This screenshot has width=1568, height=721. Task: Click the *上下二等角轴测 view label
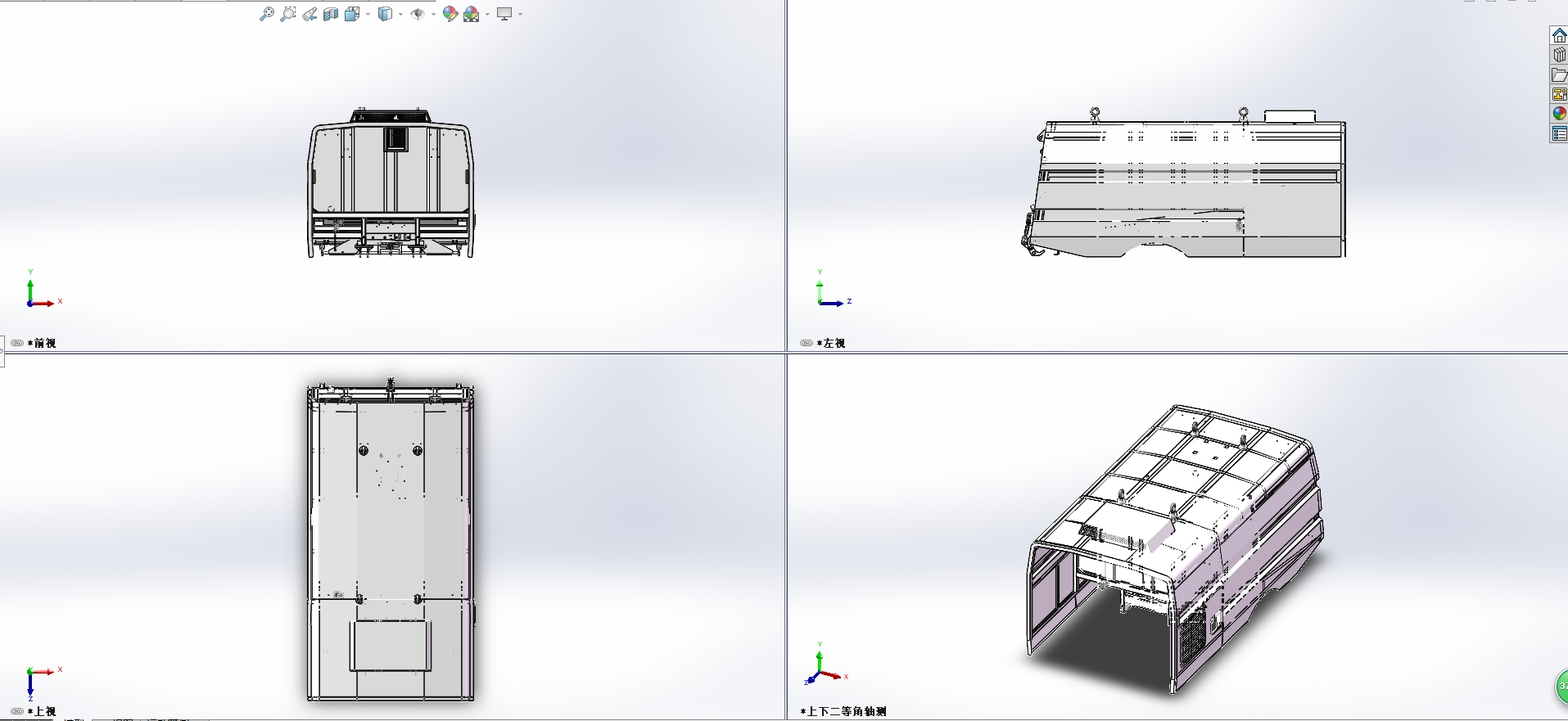point(843,711)
